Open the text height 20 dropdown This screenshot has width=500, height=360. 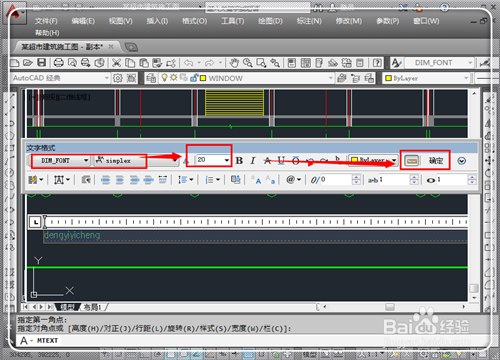pyautogui.click(x=227, y=160)
